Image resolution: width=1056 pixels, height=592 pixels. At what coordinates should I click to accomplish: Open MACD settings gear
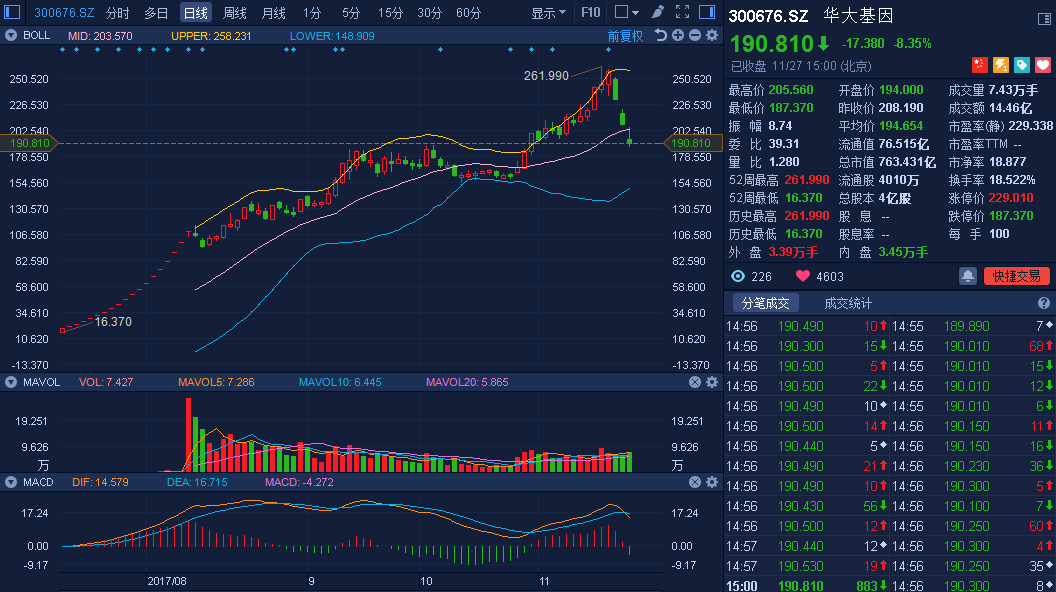[712, 482]
